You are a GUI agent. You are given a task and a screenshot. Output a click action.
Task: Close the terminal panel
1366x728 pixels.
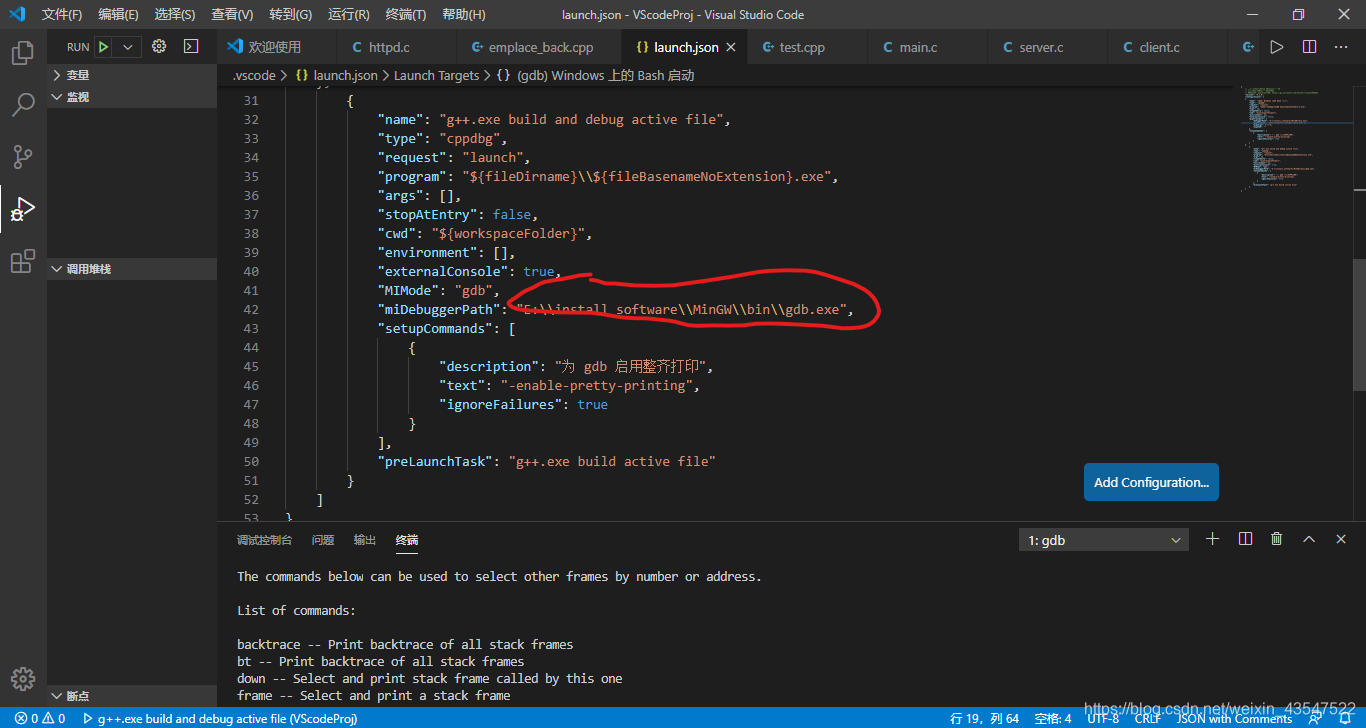coord(1341,539)
